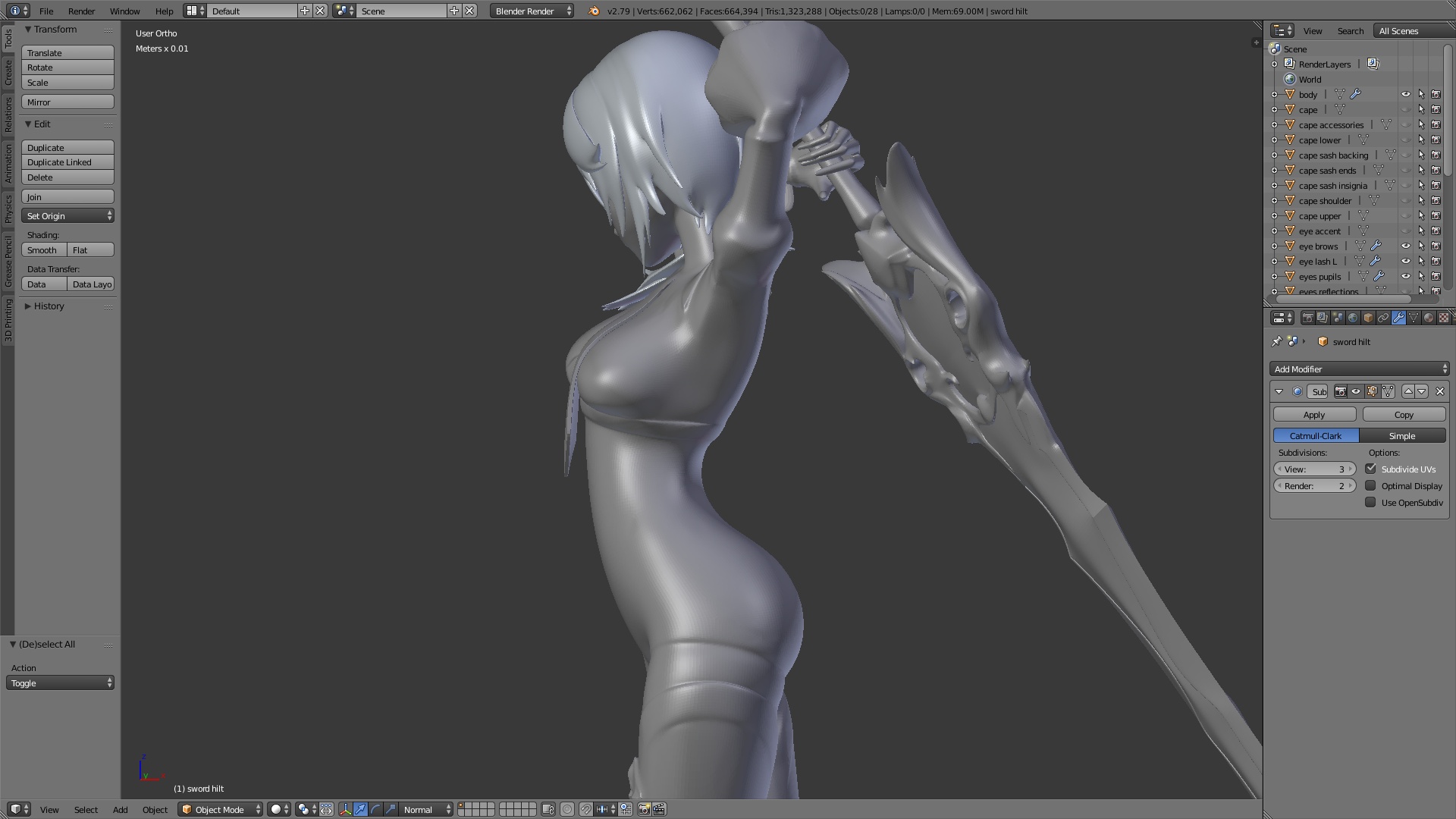This screenshot has width=1456, height=819.
Task: Open the Texture properties tab (checker icon)
Action: point(1444,318)
